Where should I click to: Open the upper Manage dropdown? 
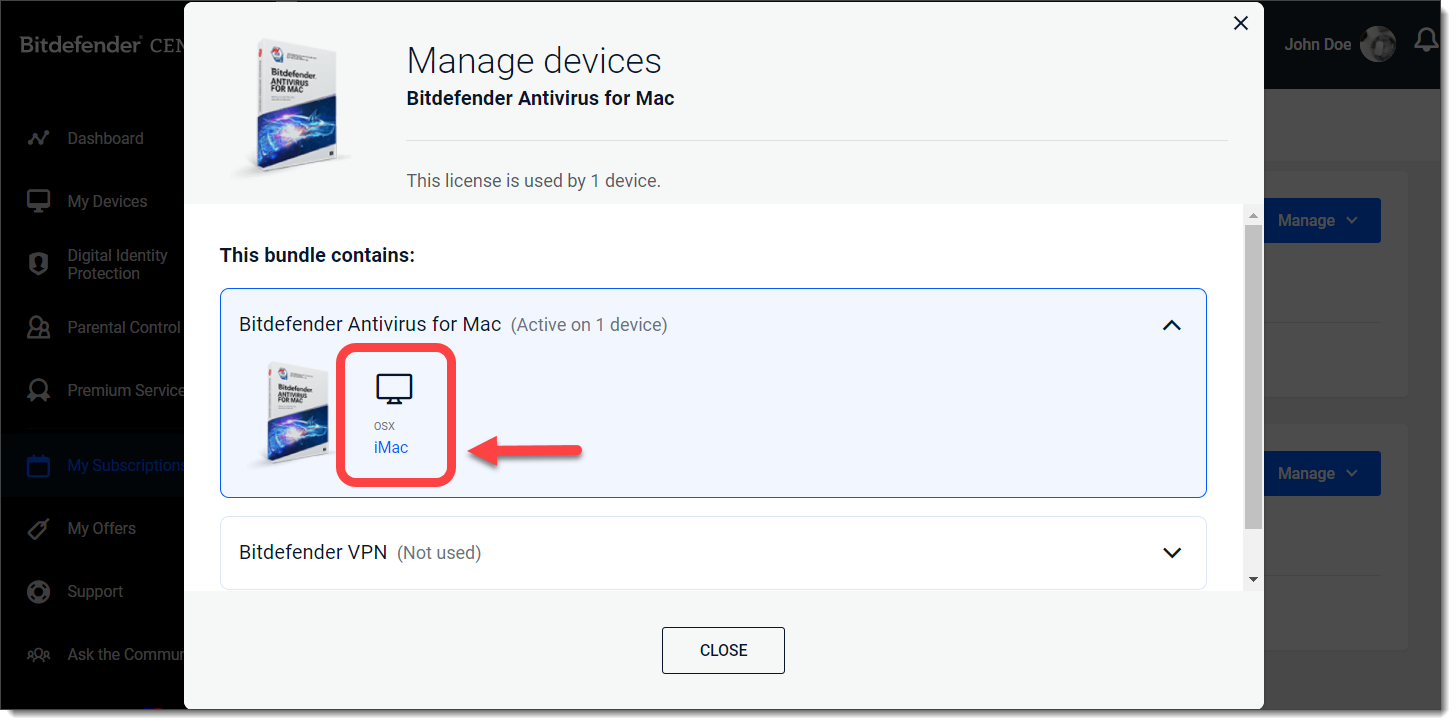[1320, 220]
